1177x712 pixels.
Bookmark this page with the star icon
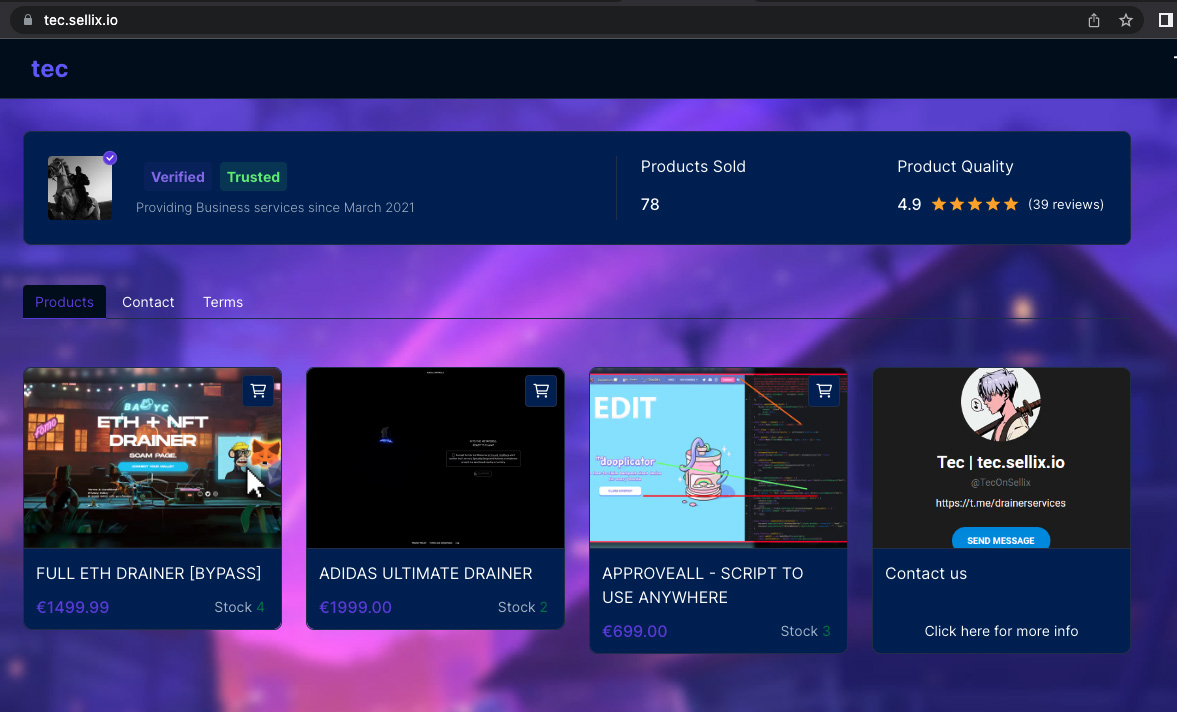[1126, 20]
